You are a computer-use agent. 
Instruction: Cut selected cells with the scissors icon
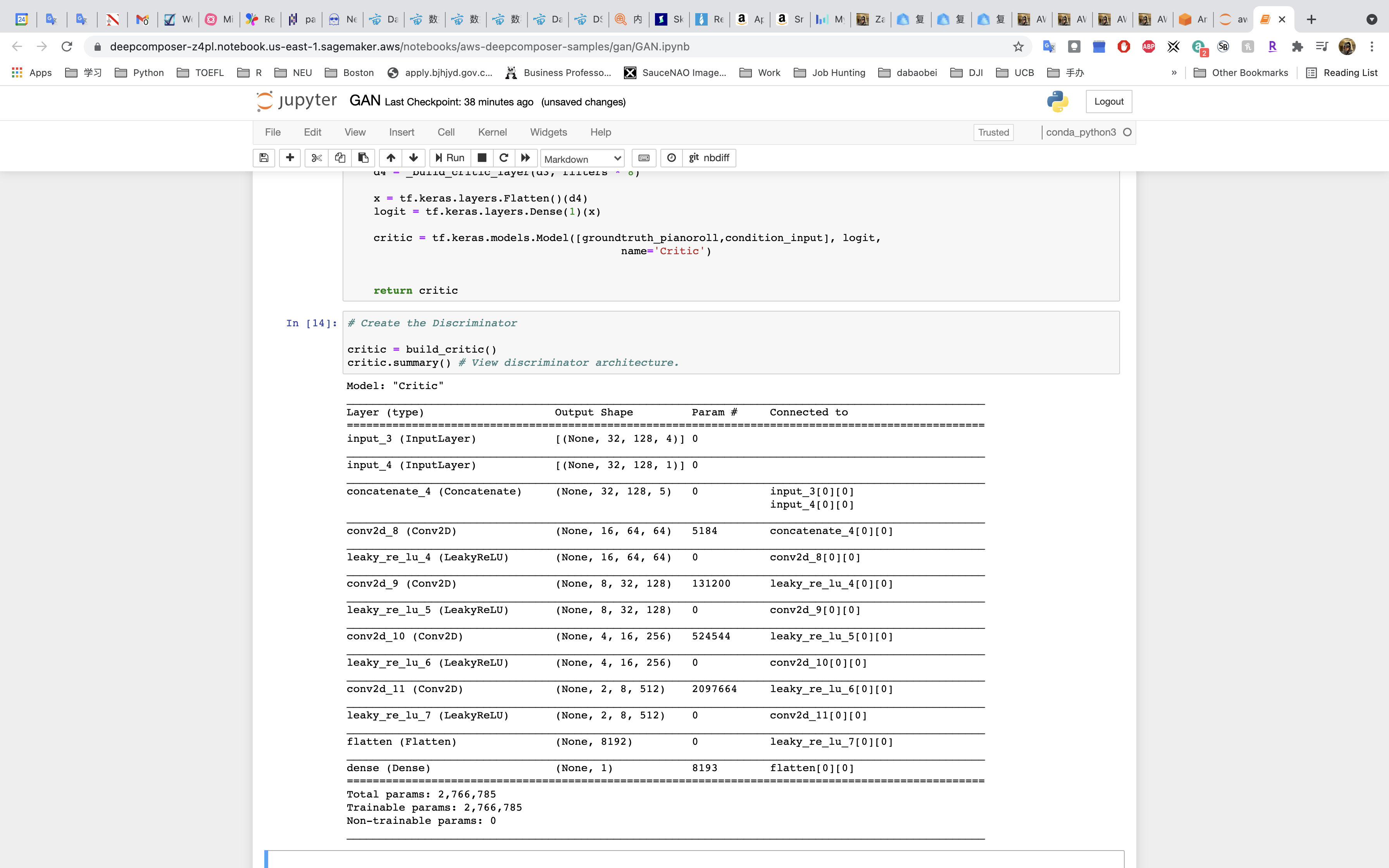(x=316, y=158)
